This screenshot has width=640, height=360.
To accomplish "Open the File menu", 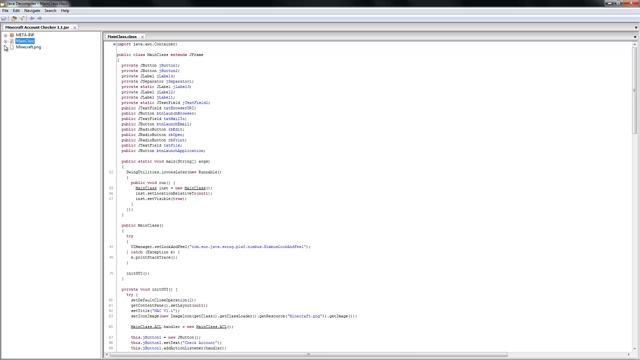I will 5,11.
